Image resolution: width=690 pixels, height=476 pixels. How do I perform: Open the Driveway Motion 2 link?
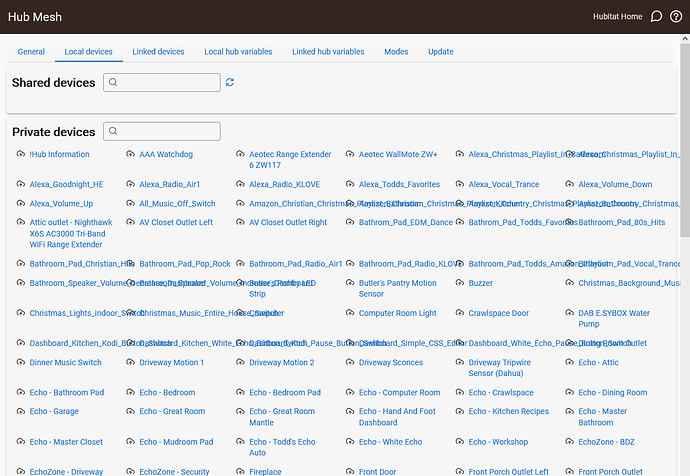click(282, 362)
